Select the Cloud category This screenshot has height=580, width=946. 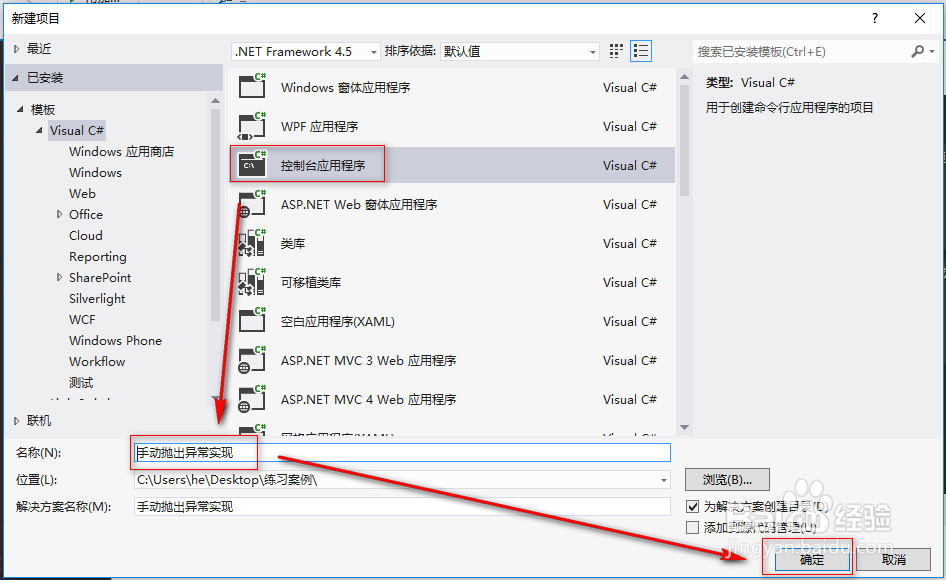pos(86,235)
